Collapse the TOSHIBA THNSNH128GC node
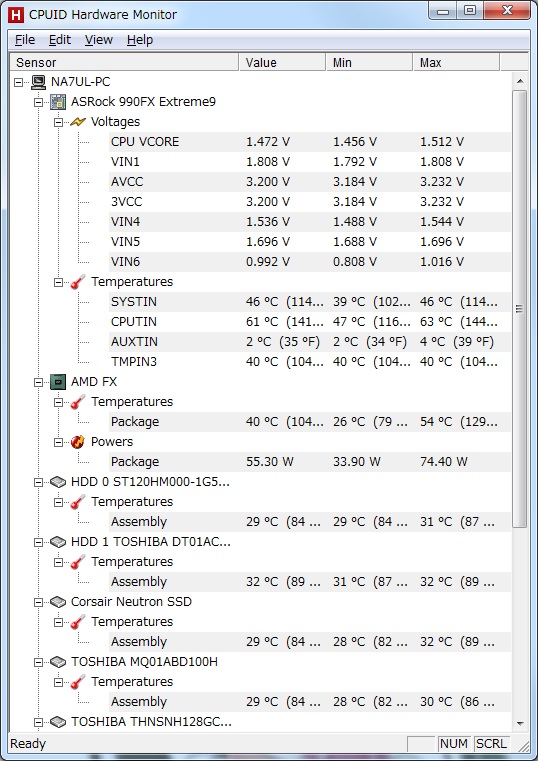This screenshot has width=538, height=761. [38, 722]
